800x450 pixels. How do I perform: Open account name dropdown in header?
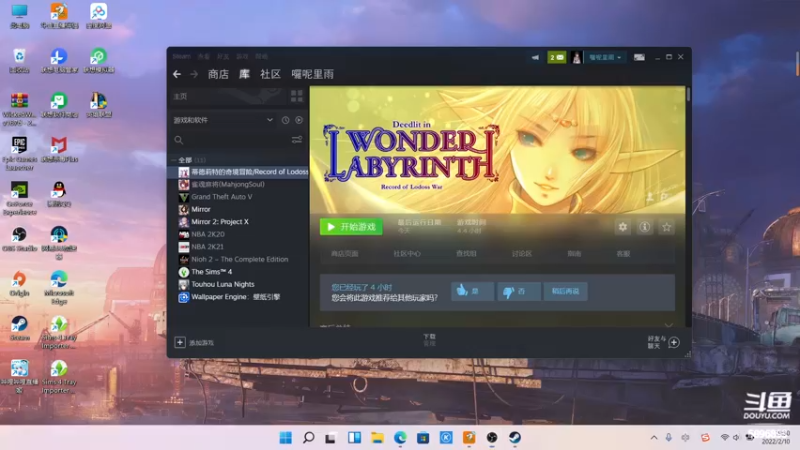point(605,57)
